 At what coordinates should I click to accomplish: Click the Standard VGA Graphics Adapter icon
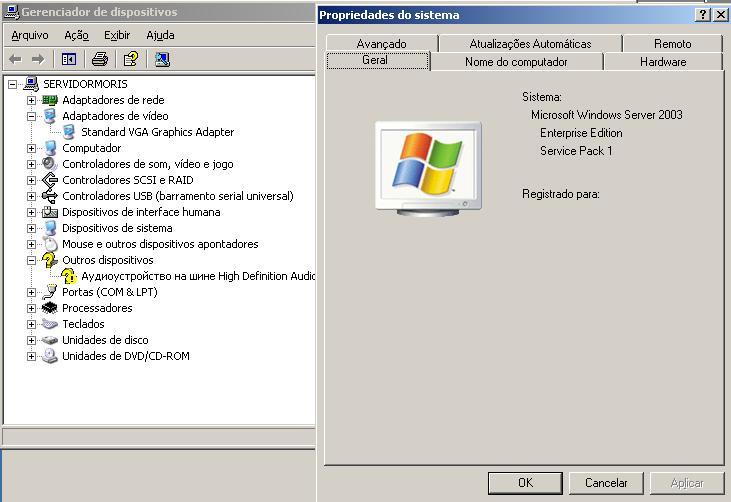[69, 132]
